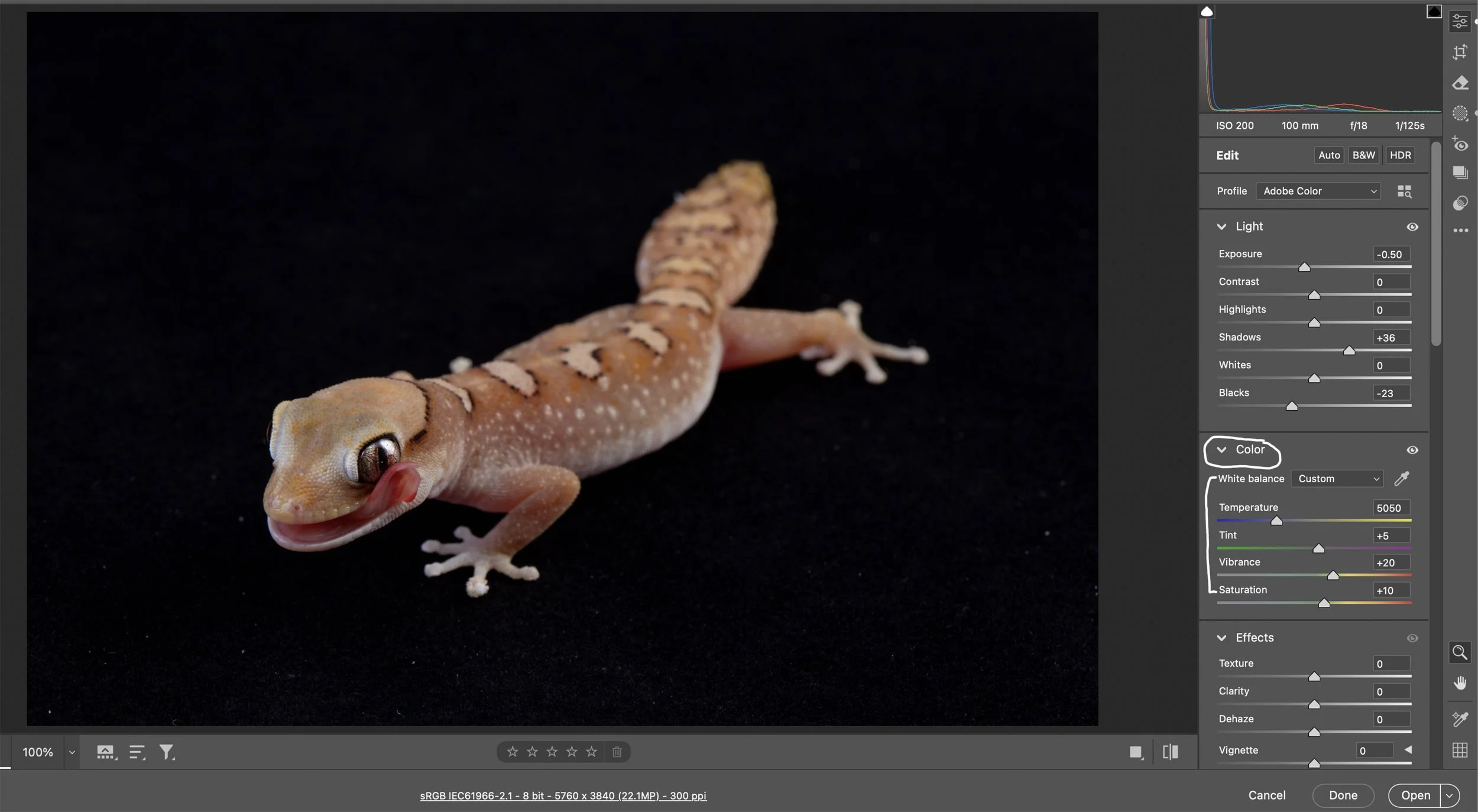Switch to HDR editing mode
Screen dimensions: 1478x812
(x=1401, y=155)
